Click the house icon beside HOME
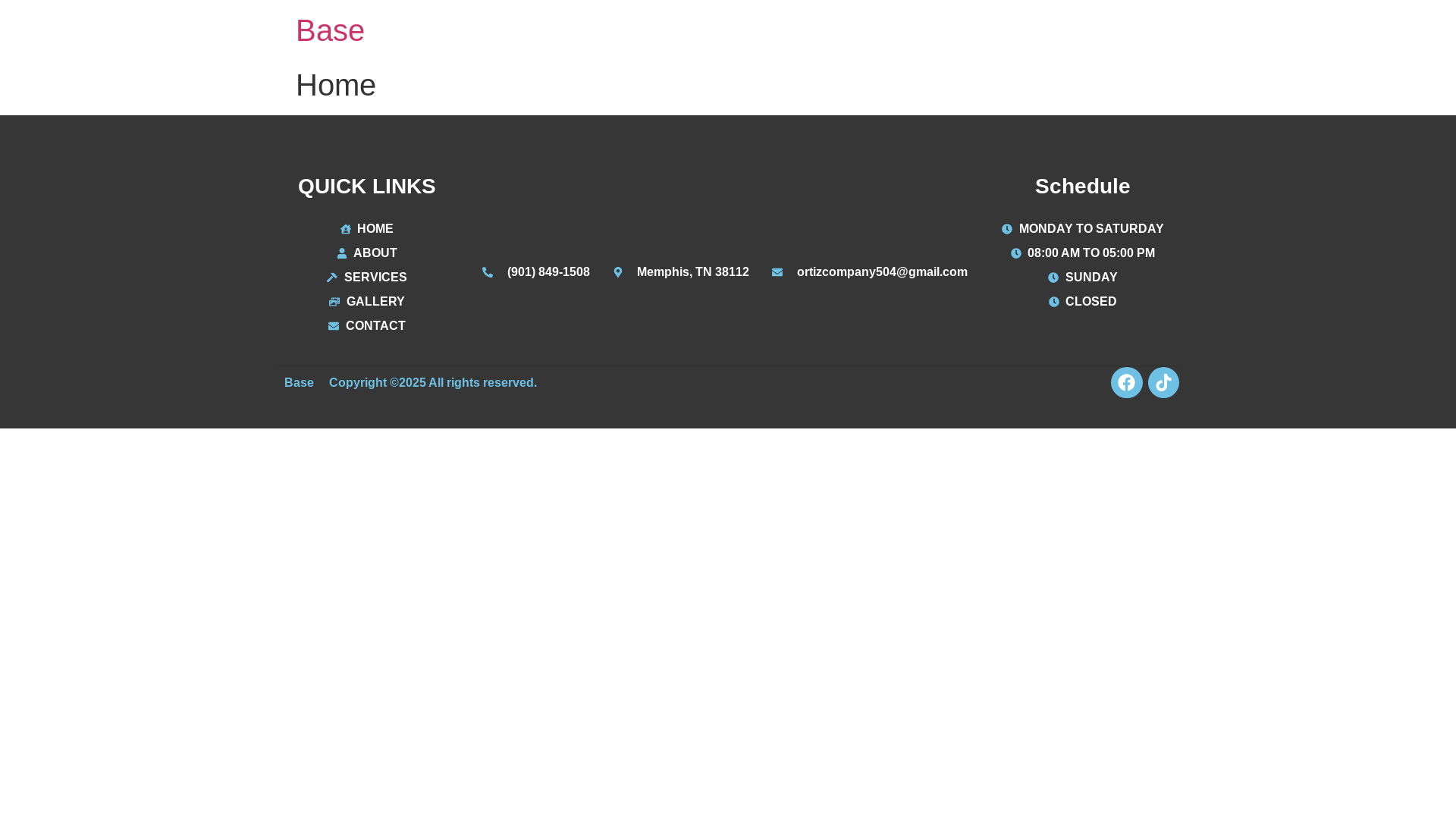Viewport: 1456px width, 819px height. (x=346, y=229)
